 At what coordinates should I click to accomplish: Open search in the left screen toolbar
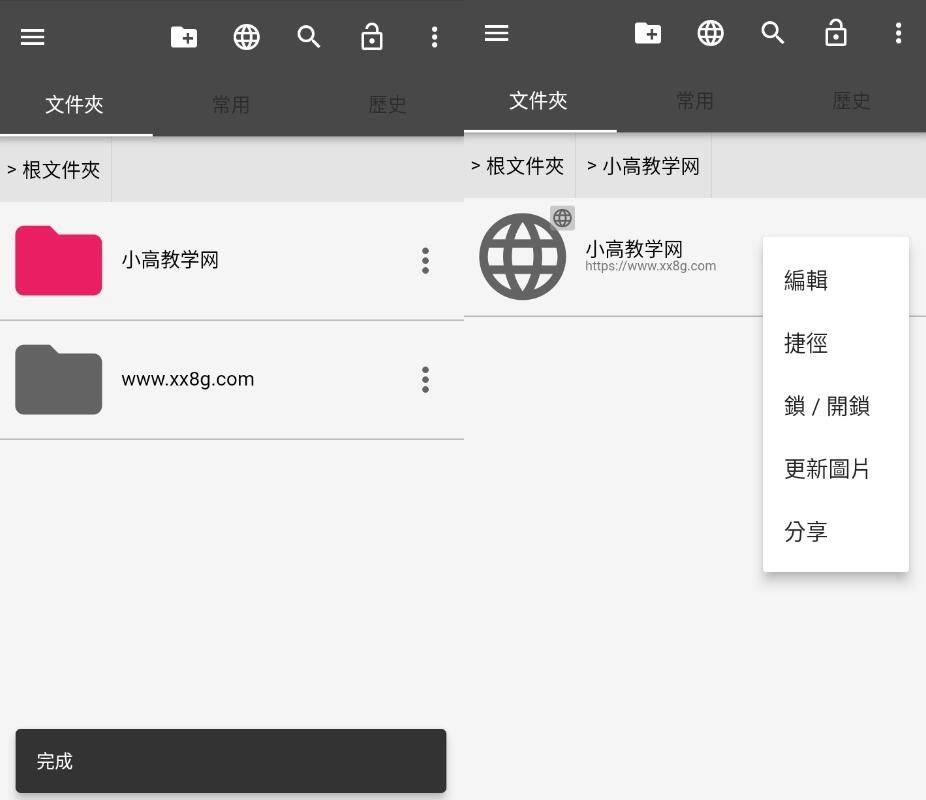pyautogui.click(x=309, y=37)
